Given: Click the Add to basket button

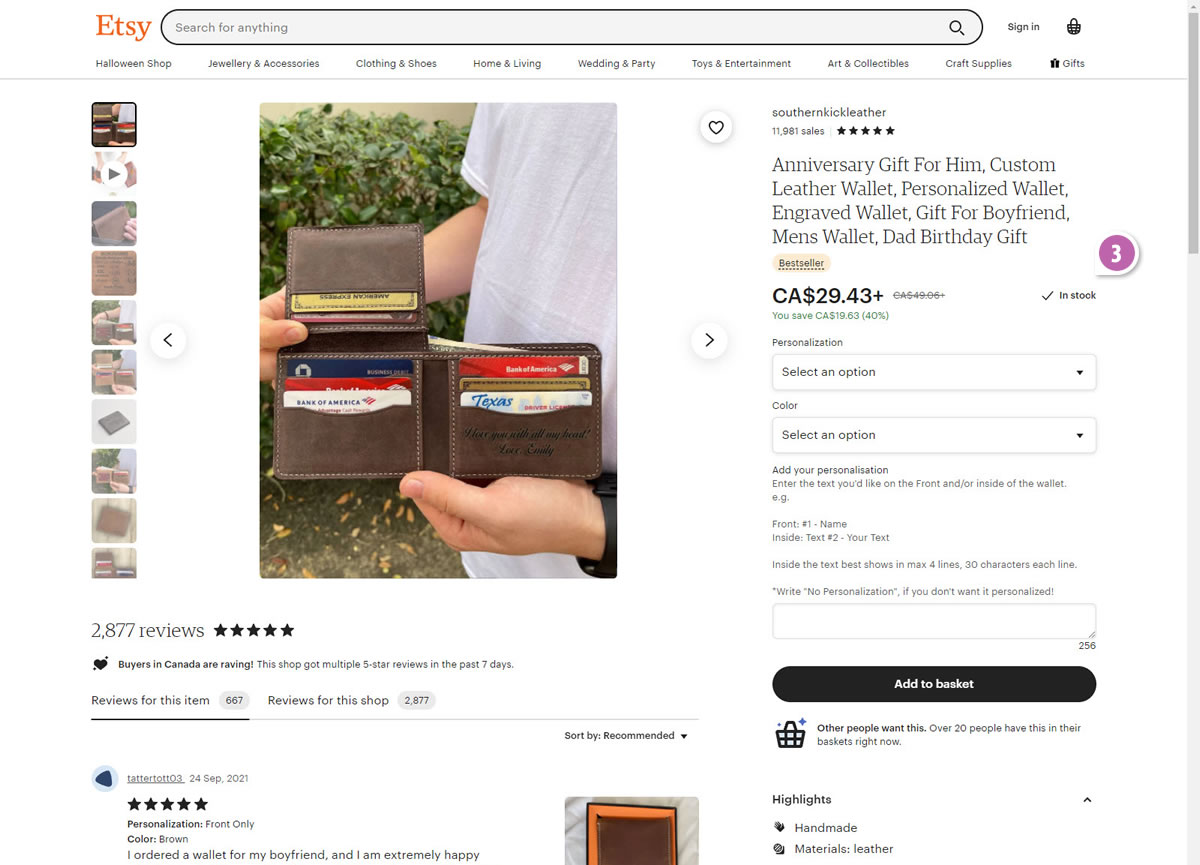Looking at the screenshot, I should click(x=934, y=684).
